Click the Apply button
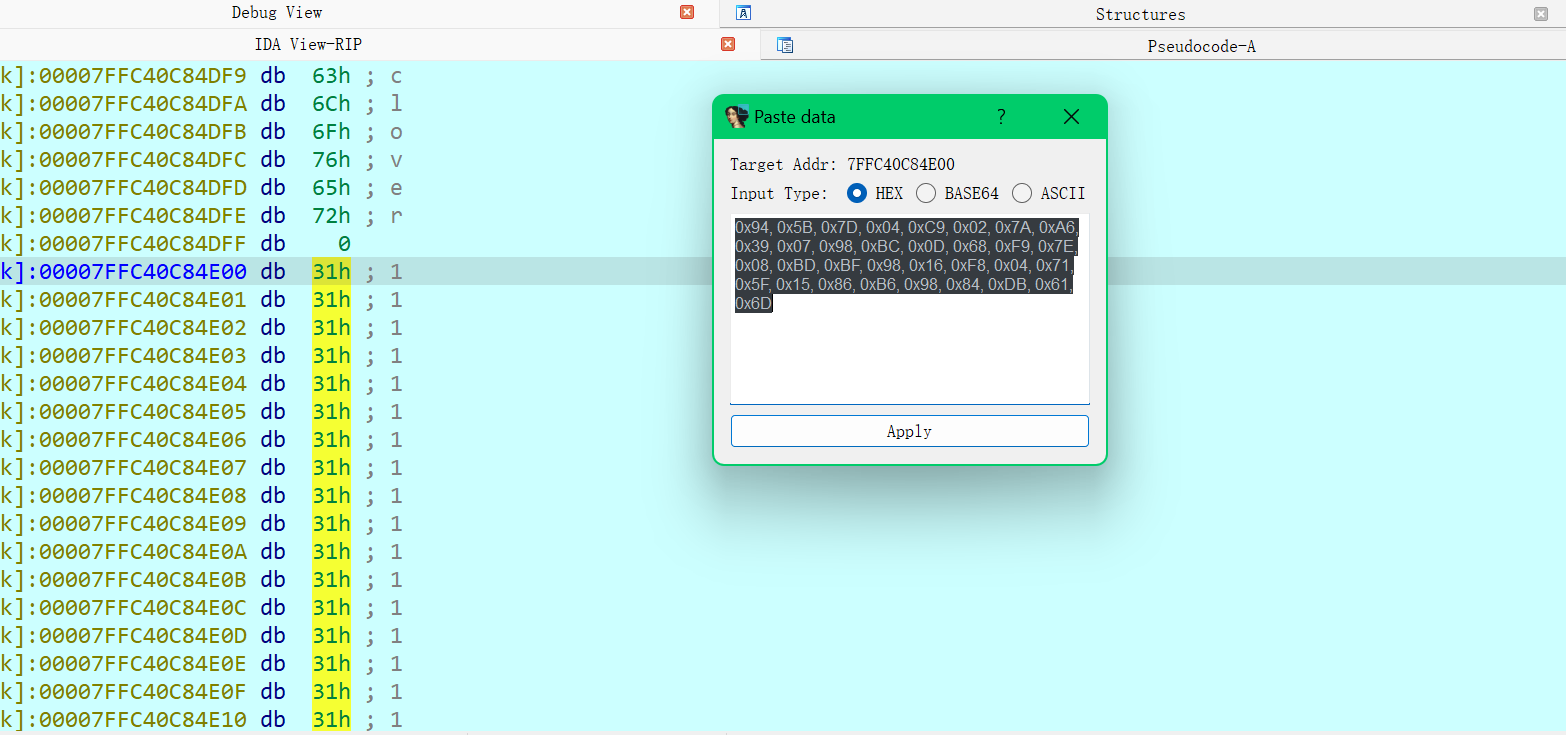Viewport: 1566px width, 735px height. tap(910, 431)
